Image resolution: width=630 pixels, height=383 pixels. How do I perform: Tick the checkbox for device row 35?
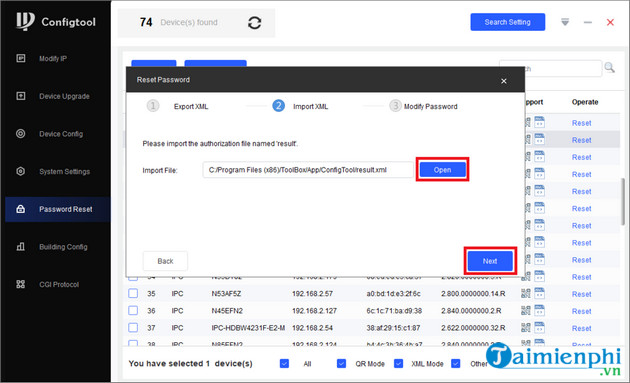(133, 293)
